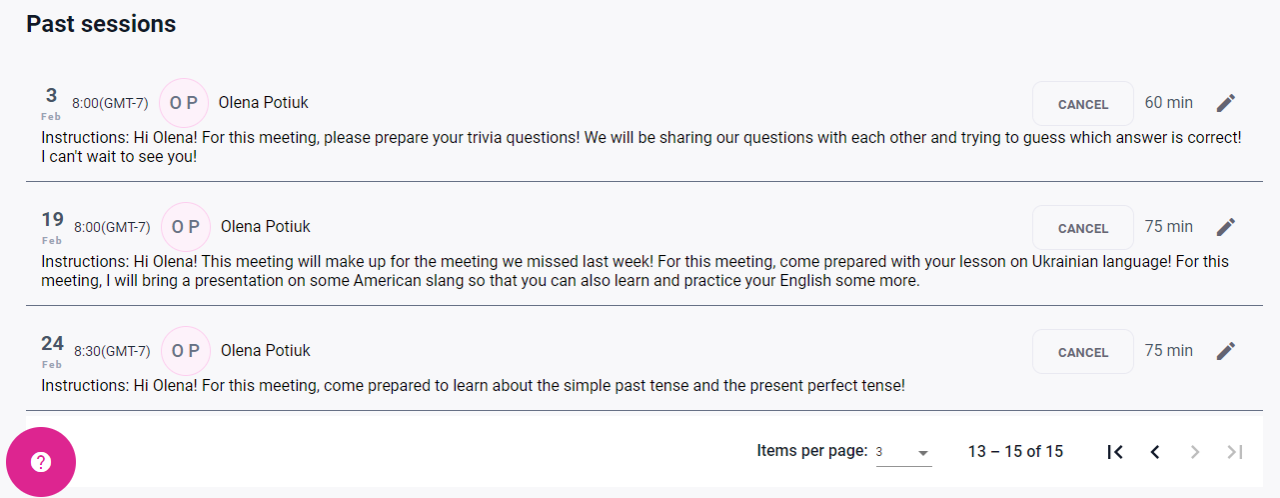Click the OP avatar on Feb 24 session

coord(185,351)
